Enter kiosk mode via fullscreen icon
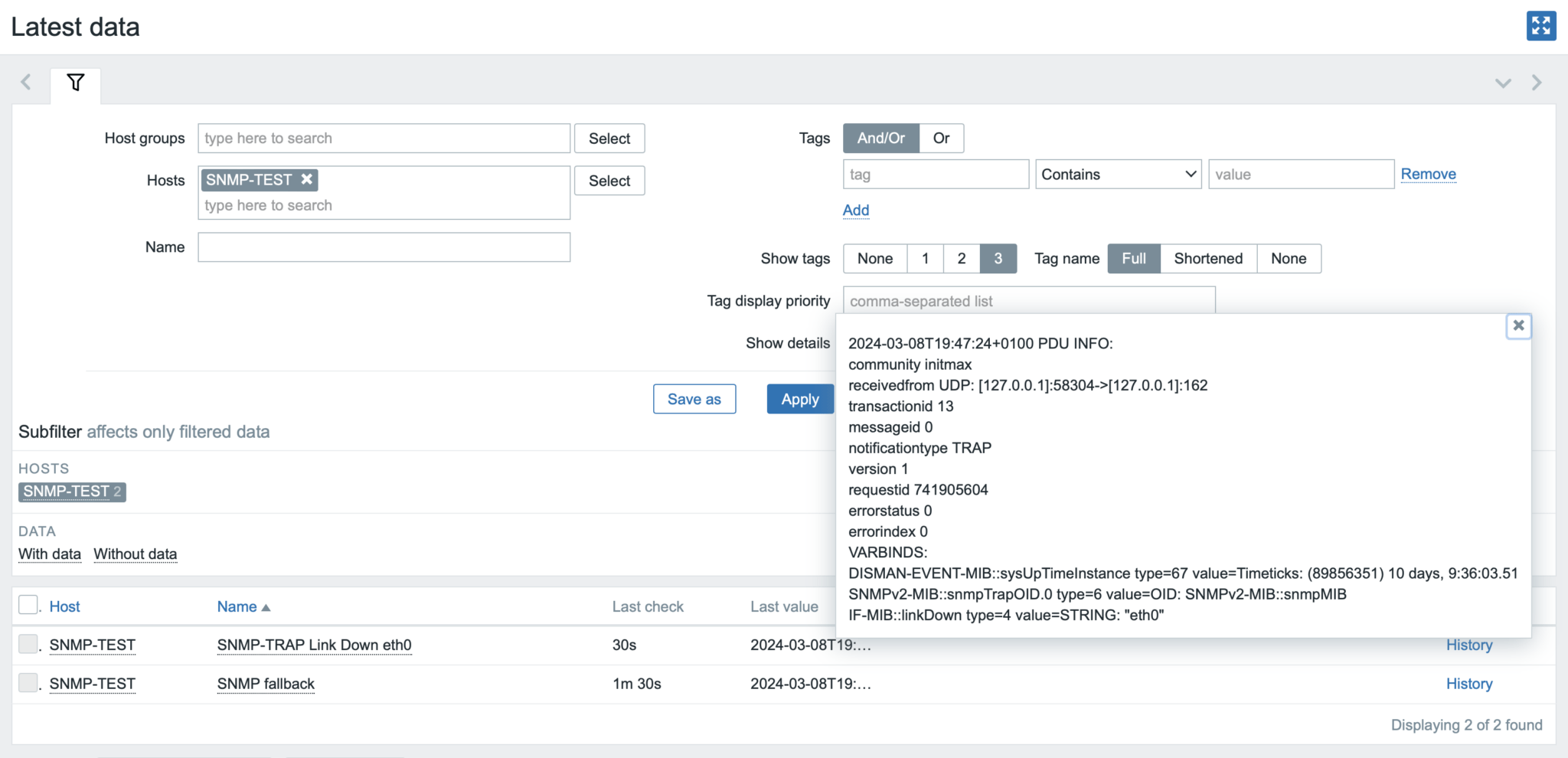 (1541, 25)
